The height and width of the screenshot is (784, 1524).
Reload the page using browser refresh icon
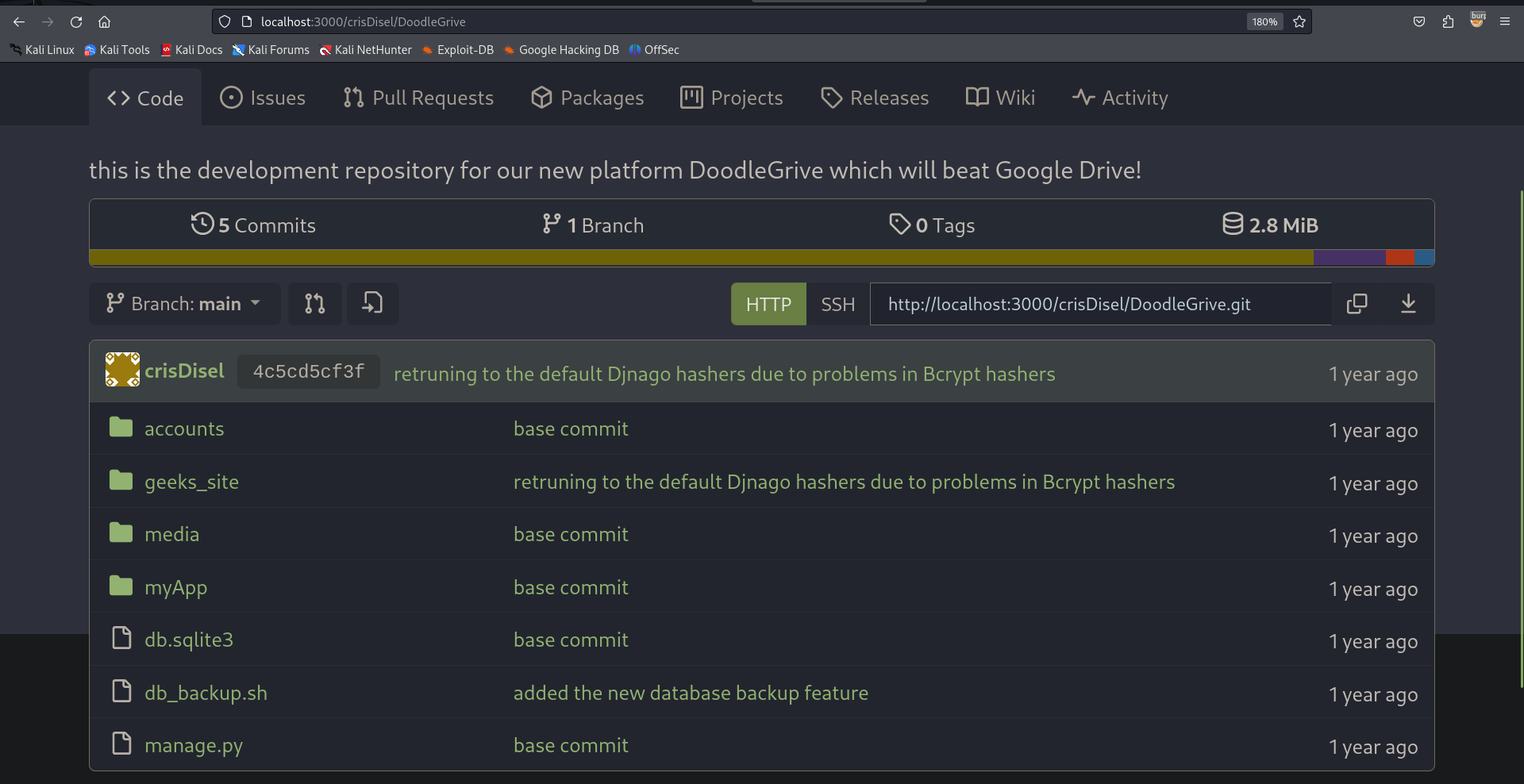coord(76,21)
